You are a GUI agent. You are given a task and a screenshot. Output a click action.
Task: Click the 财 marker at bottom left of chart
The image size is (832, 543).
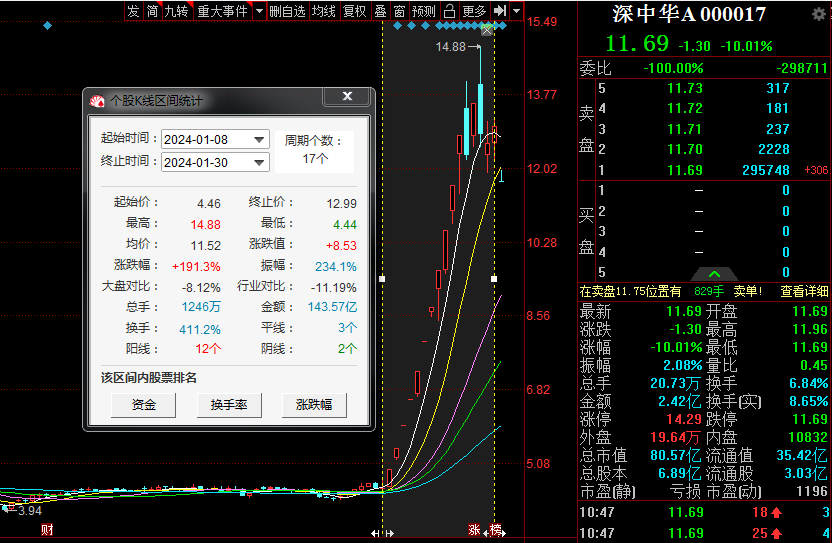coord(47,530)
